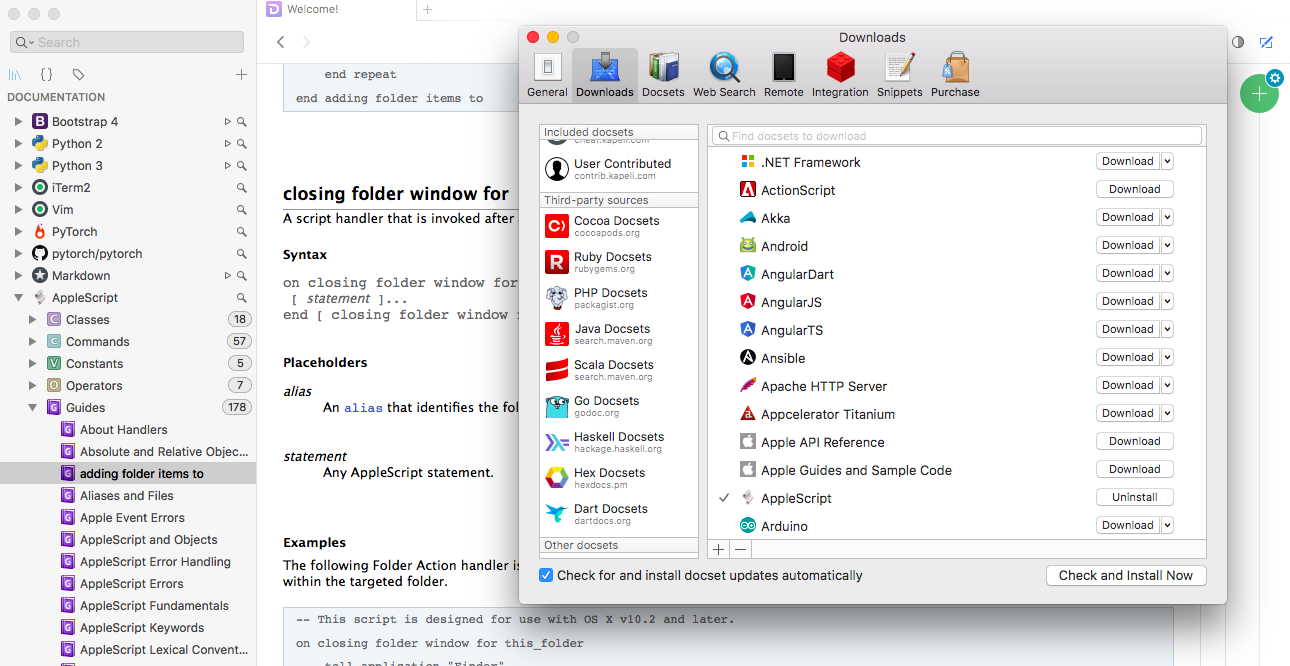Click the remove (−) button below docset list
1290x666 pixels.
click(x=740, y=549)
